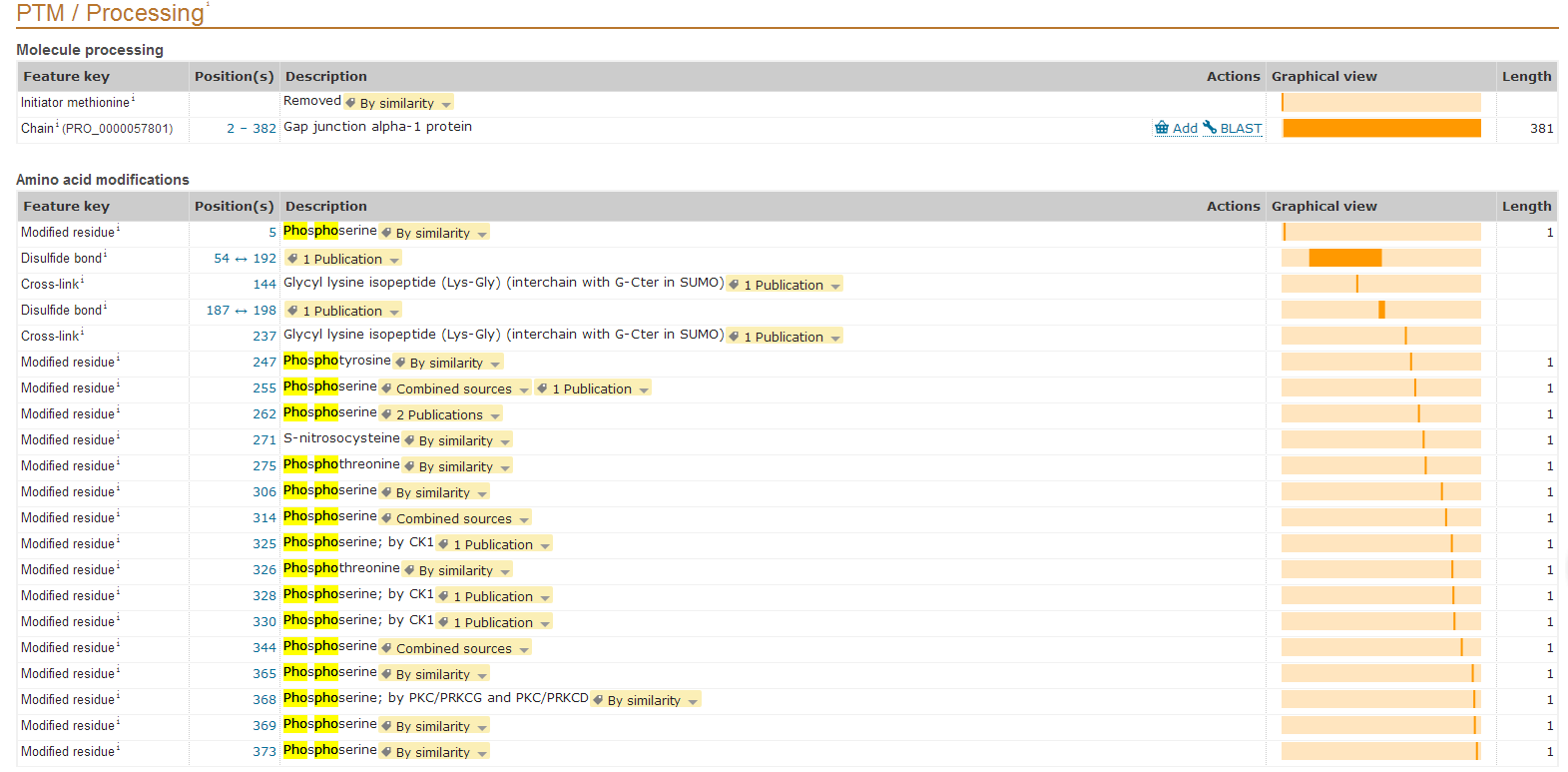Screen dimensions: 1568x772
Task: Click Chain identifier PRO_0000057801
Action: click(x=118, y=129)
